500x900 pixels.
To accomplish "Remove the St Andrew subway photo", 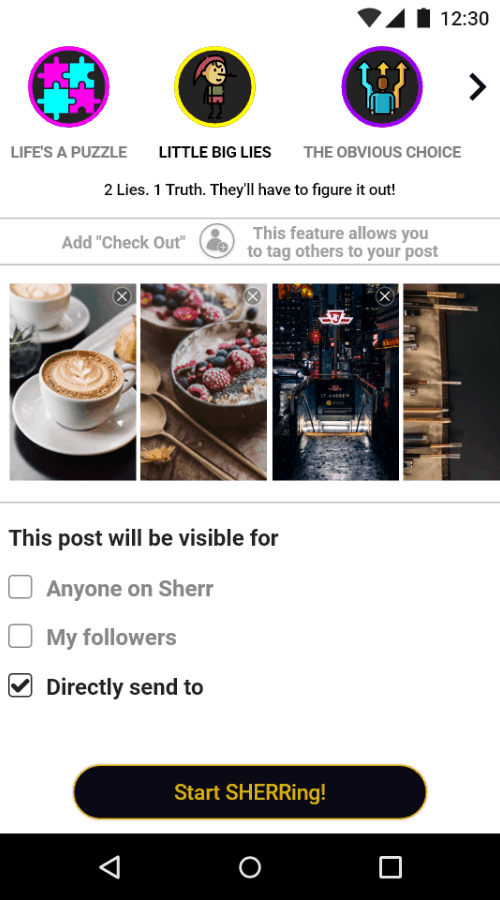I will tap(385, 297).
